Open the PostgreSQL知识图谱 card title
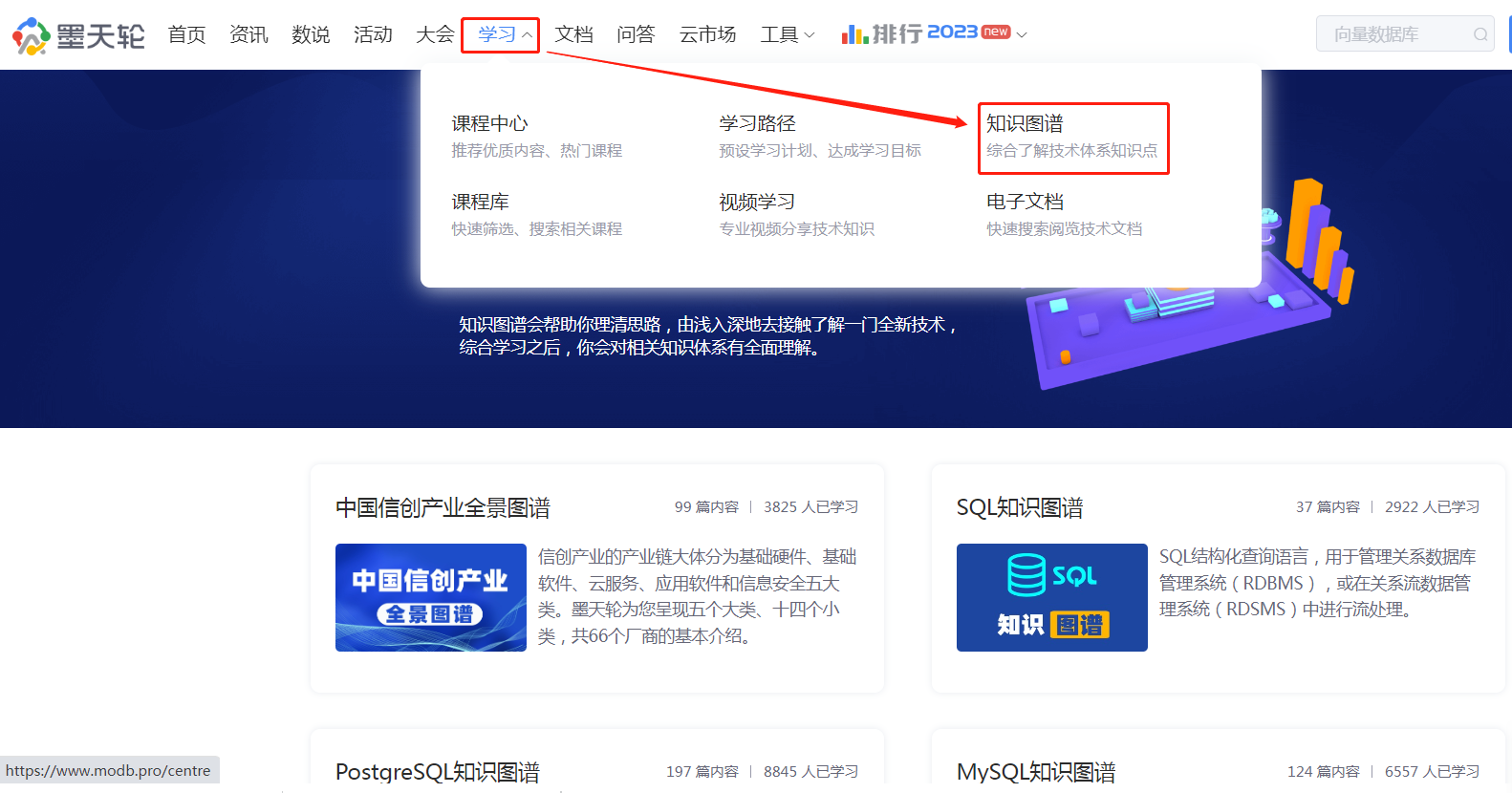 [x=438, y=772]
